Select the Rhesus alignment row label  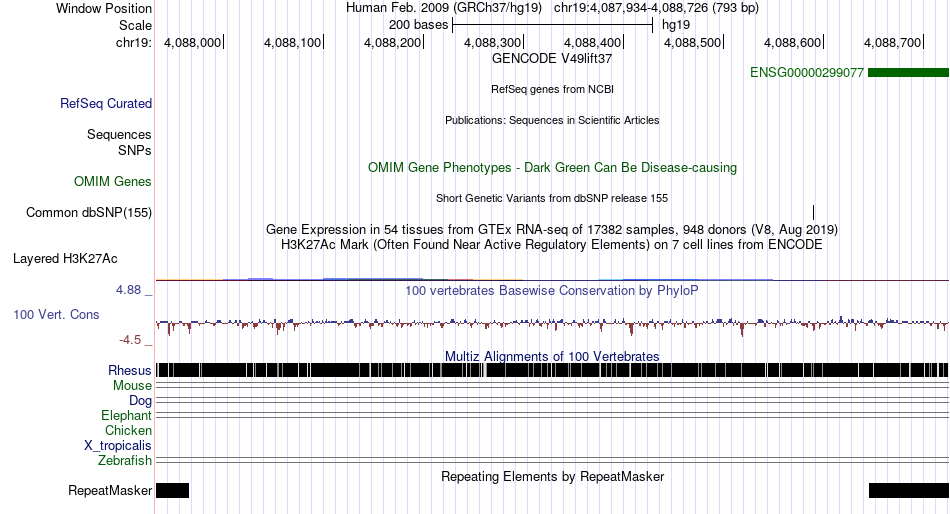130,370
